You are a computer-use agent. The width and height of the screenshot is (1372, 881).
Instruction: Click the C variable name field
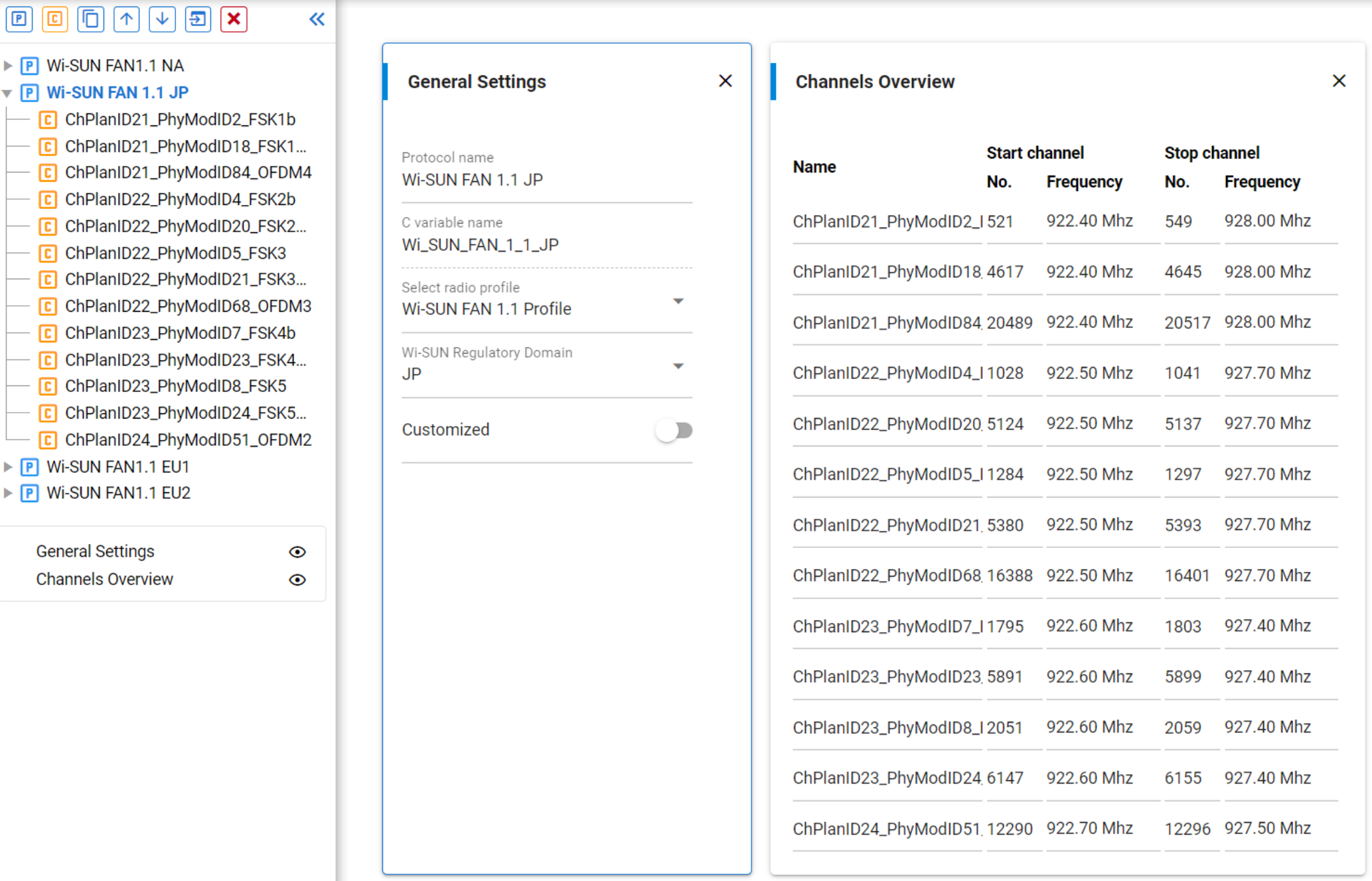pos(546,245)
